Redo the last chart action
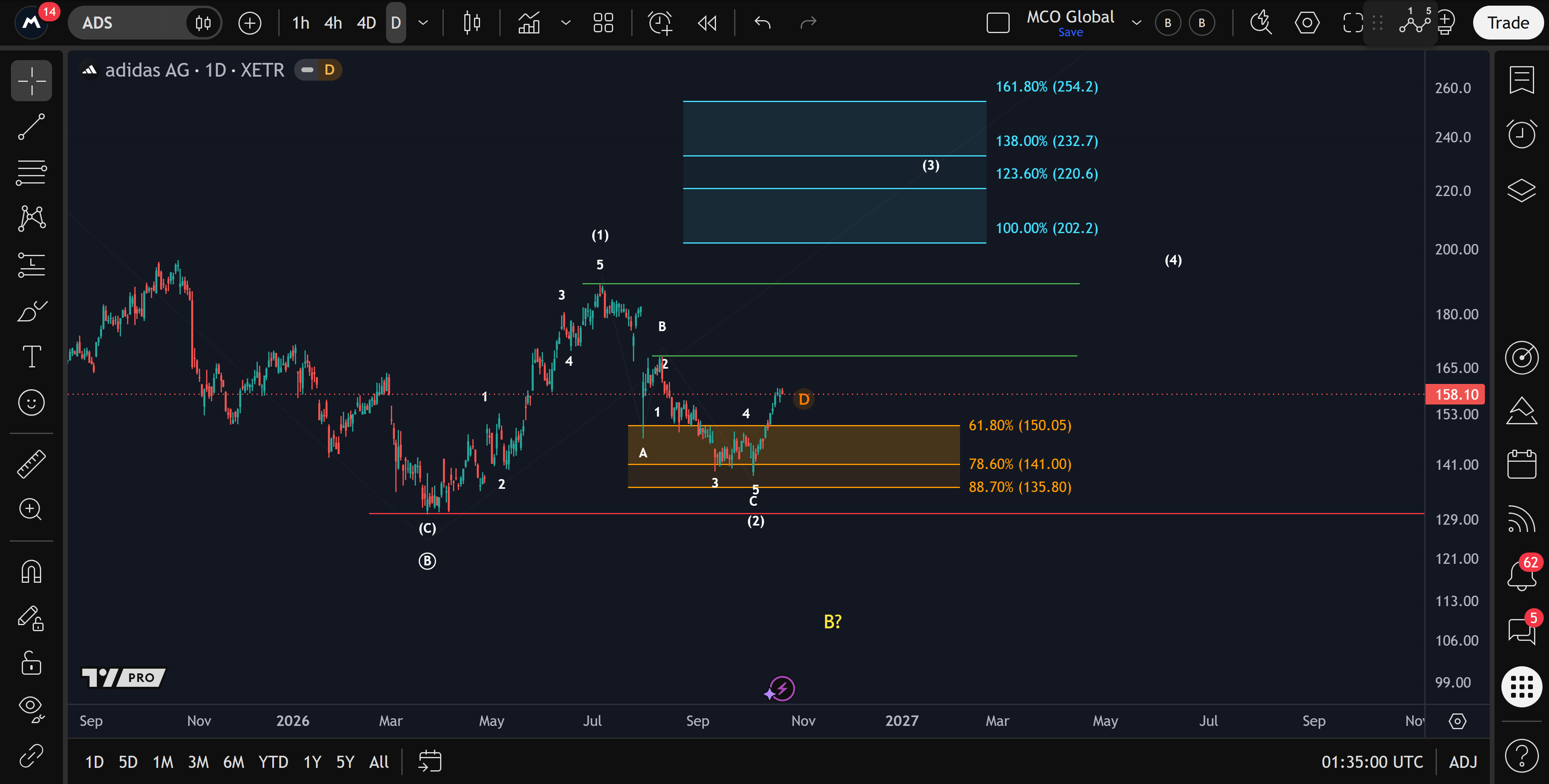The image size is (1549, 784). (x=809, y=23)
